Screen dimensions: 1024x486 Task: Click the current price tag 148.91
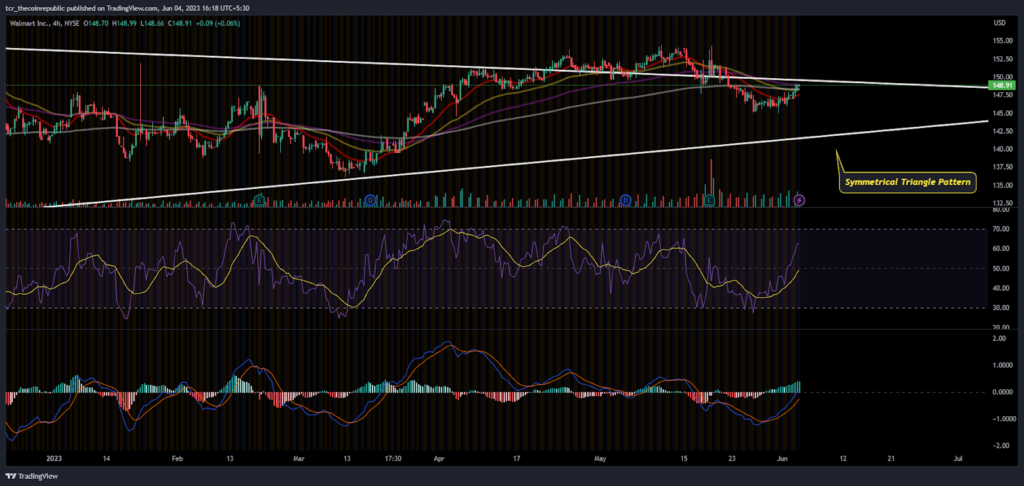pos(1001,86)
